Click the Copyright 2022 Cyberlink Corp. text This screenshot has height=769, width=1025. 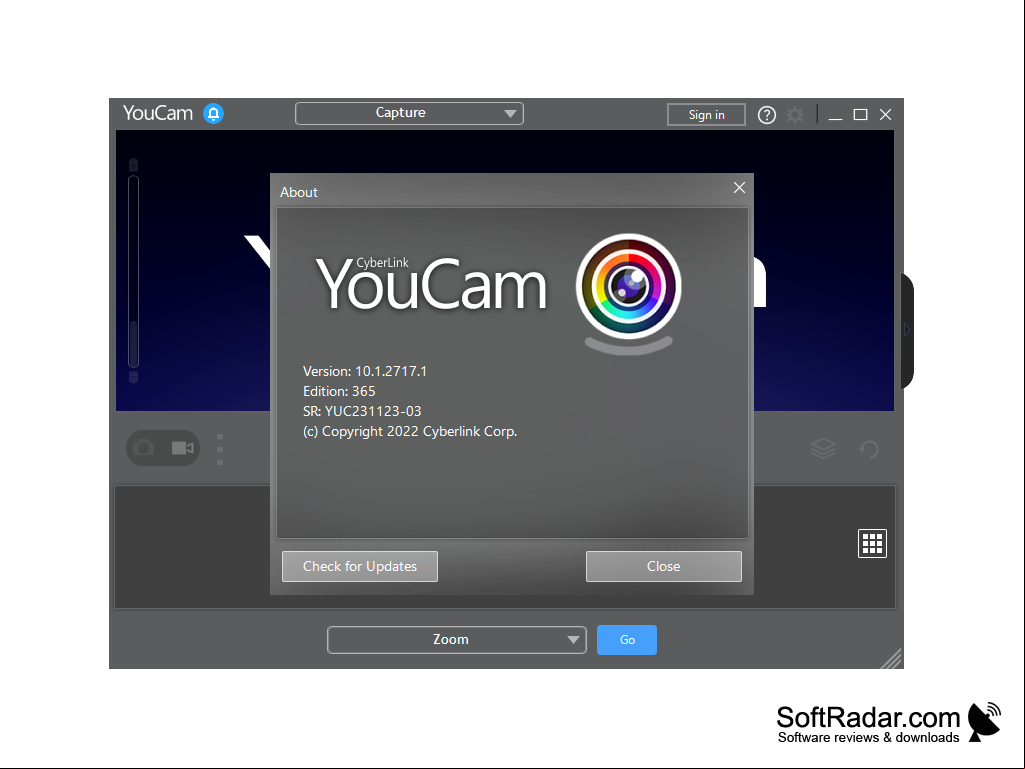coord(410,432)
